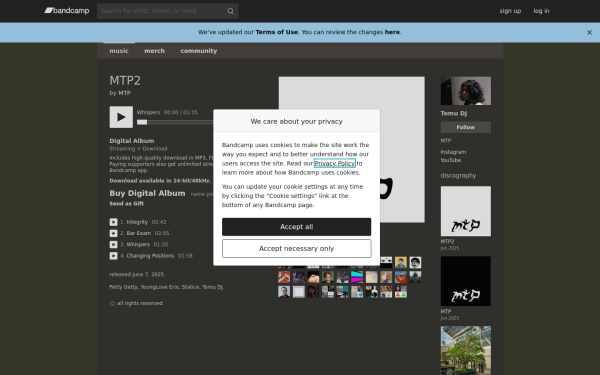Play track 3 Whispers in track list
This screenshot has width=600, height=375.
(x=113, y=244)
